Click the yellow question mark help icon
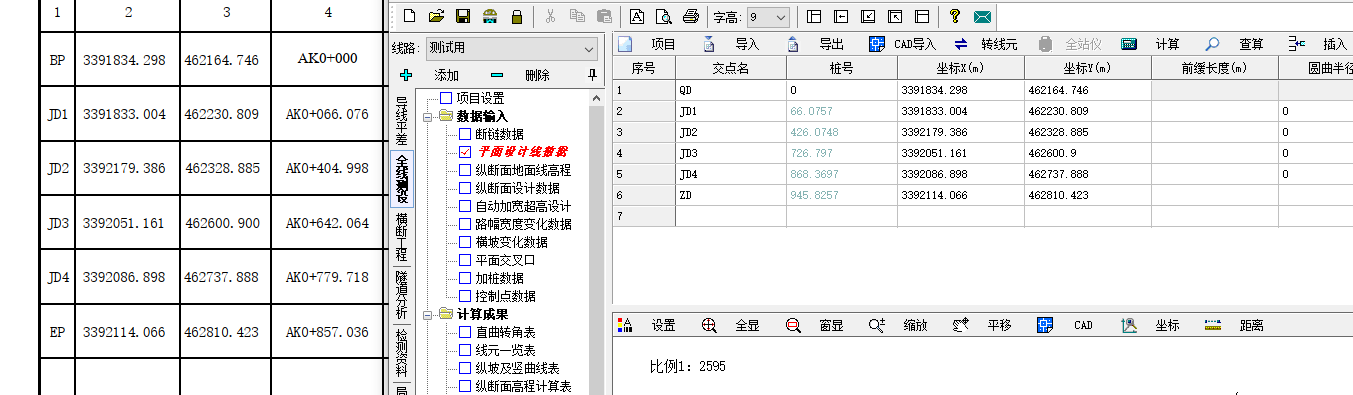Screen dimensions: 1353x395 (x=955, y=17)
